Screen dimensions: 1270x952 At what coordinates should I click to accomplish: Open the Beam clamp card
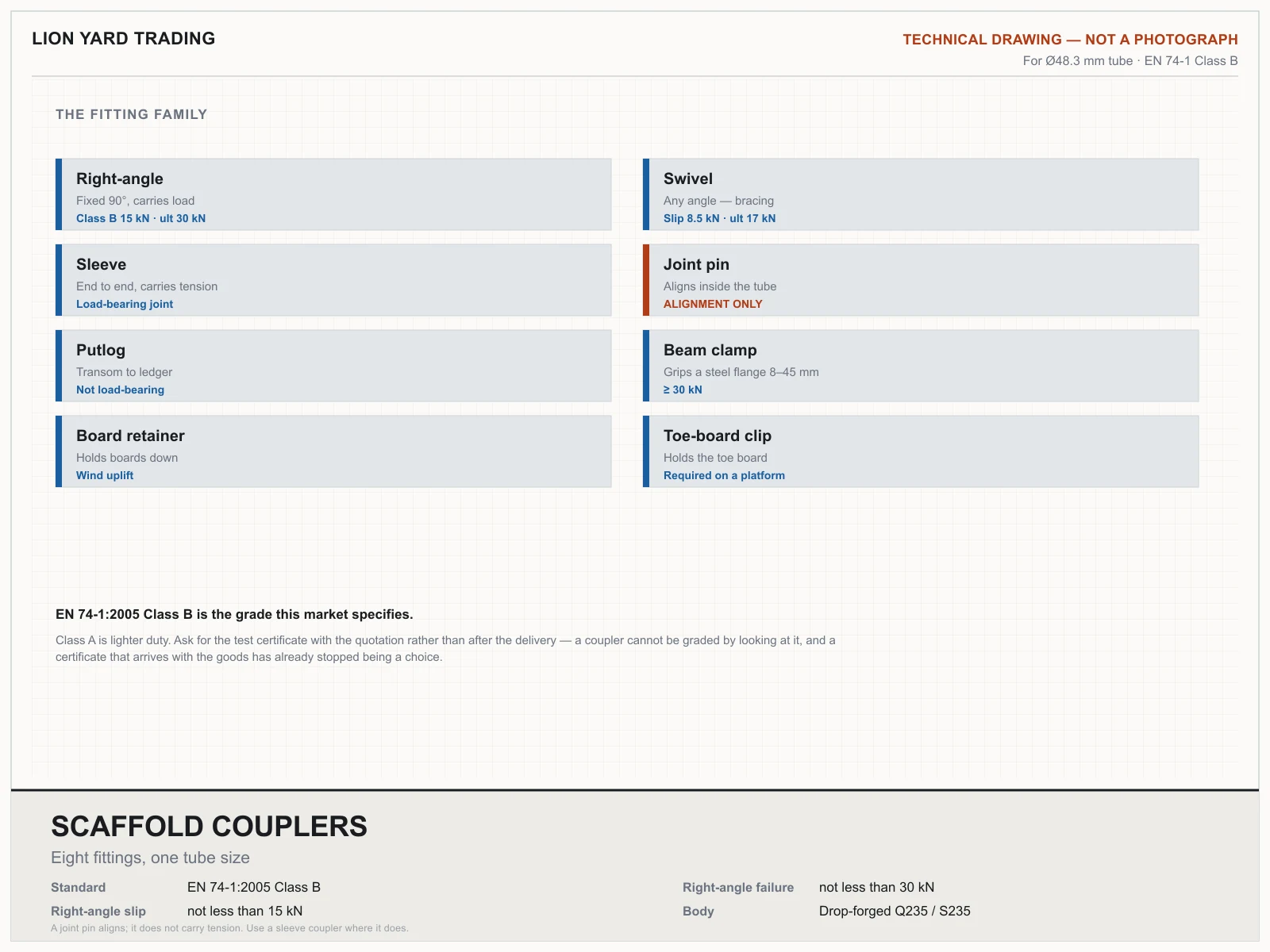pyautogui.click(x=921, y=366)
